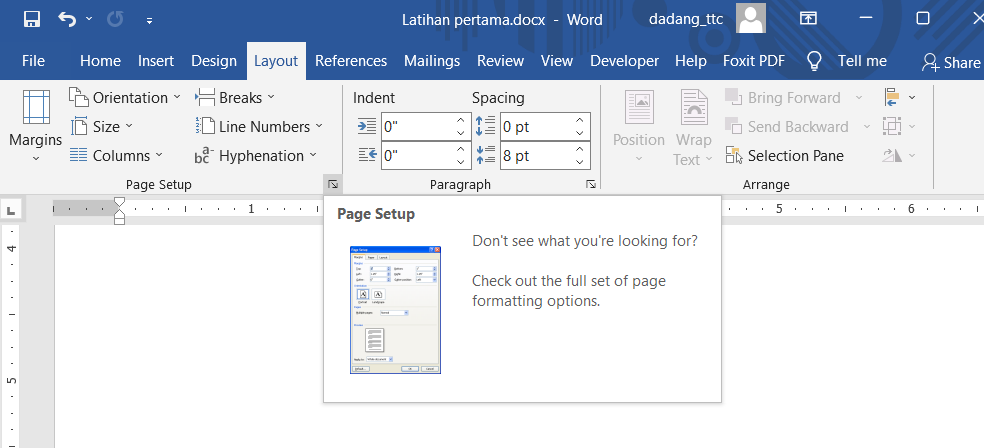
Task: Click the right Indent value field
Action: click(x=417, y=156)
